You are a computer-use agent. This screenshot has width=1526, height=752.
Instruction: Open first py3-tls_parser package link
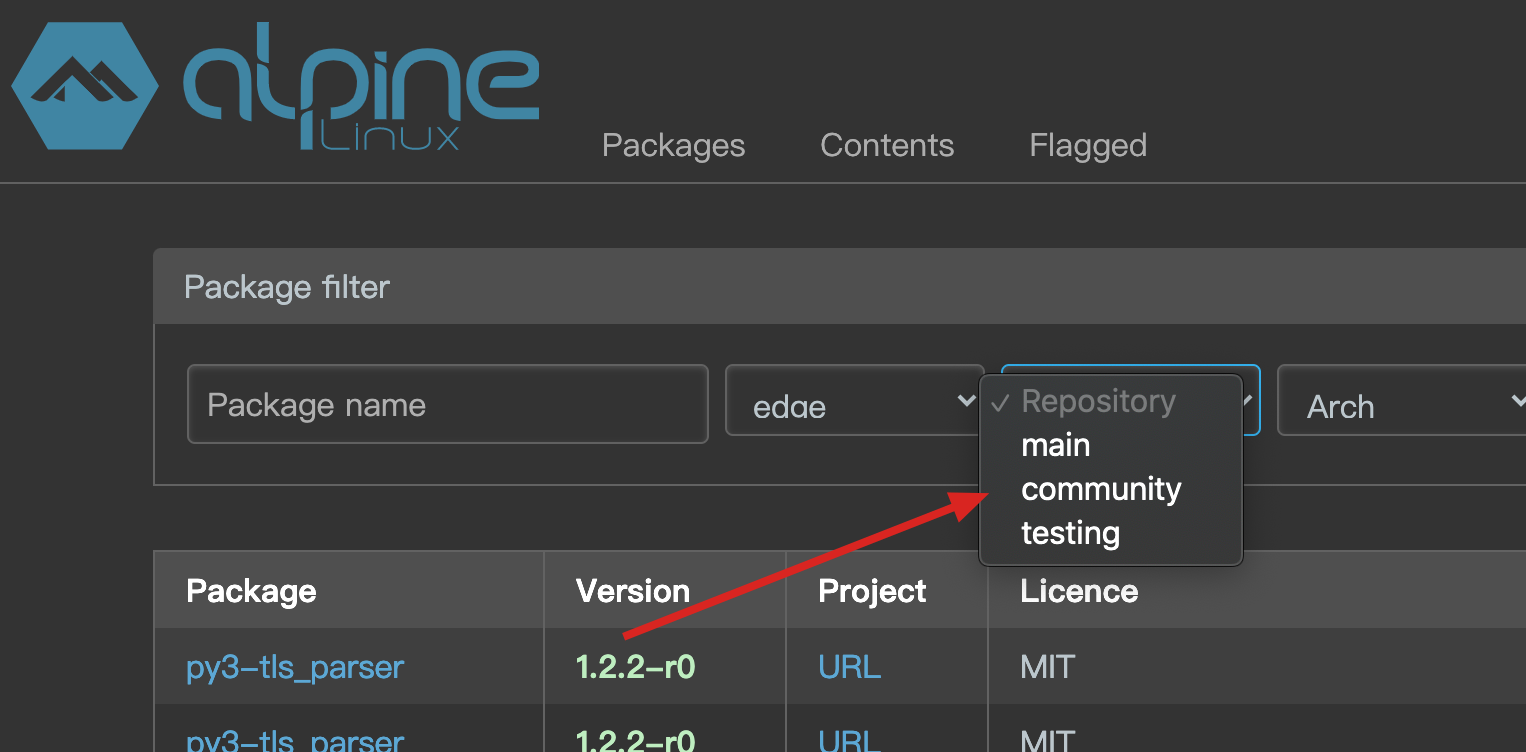pos(295,667)
